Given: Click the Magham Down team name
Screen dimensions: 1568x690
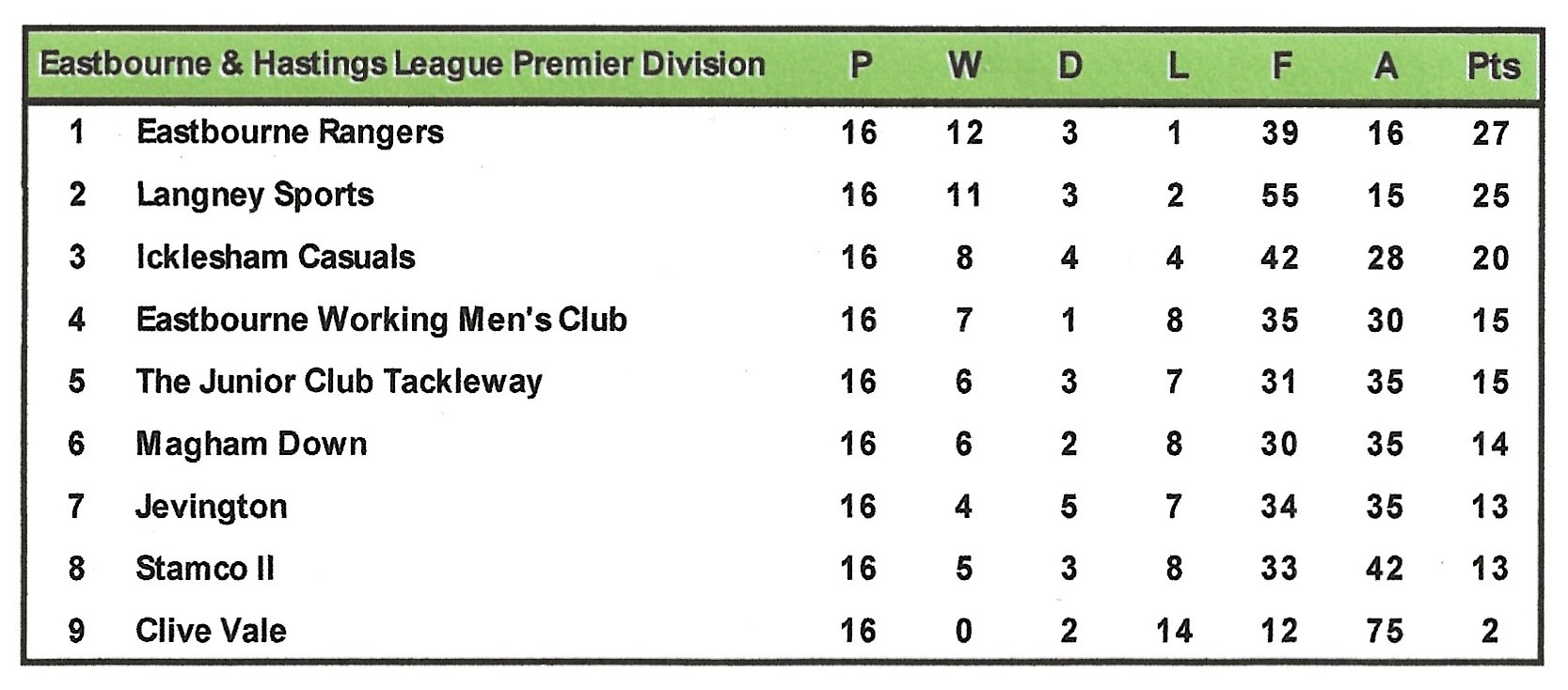Looking at the screenshot, I should pos(251,444).
